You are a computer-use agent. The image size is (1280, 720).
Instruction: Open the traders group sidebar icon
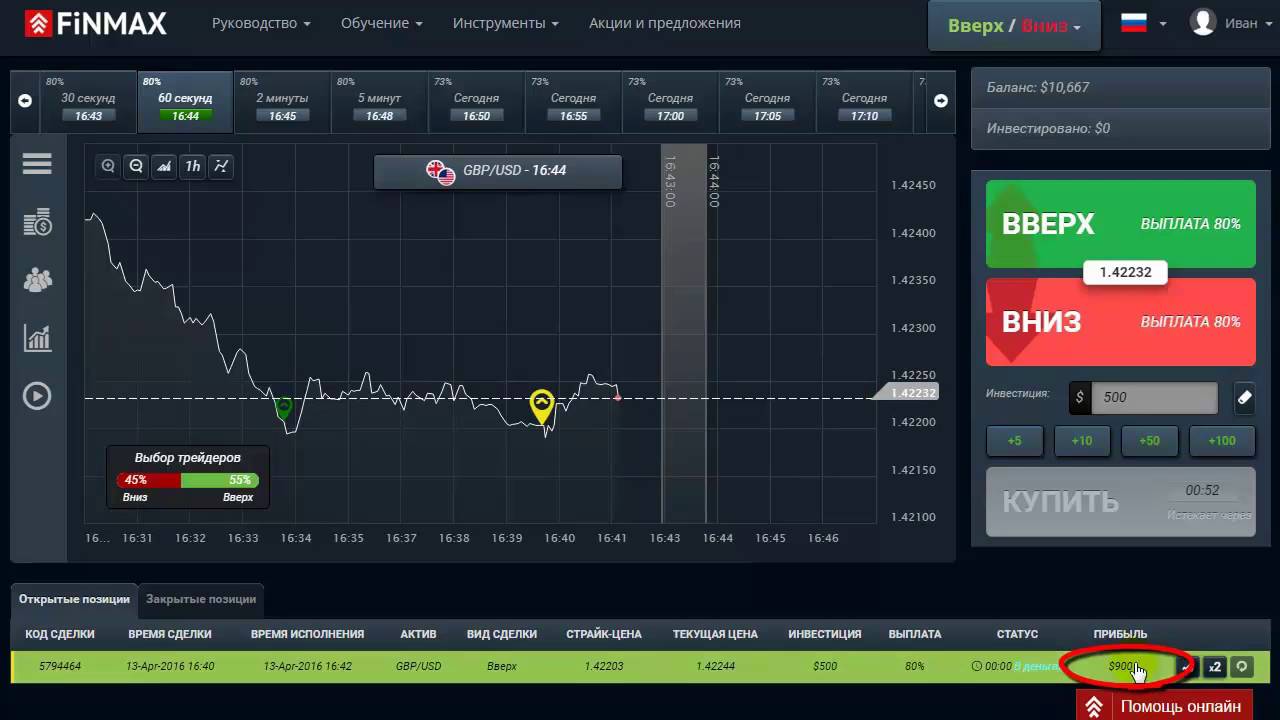pyautogui.click(x=37, y=280)
